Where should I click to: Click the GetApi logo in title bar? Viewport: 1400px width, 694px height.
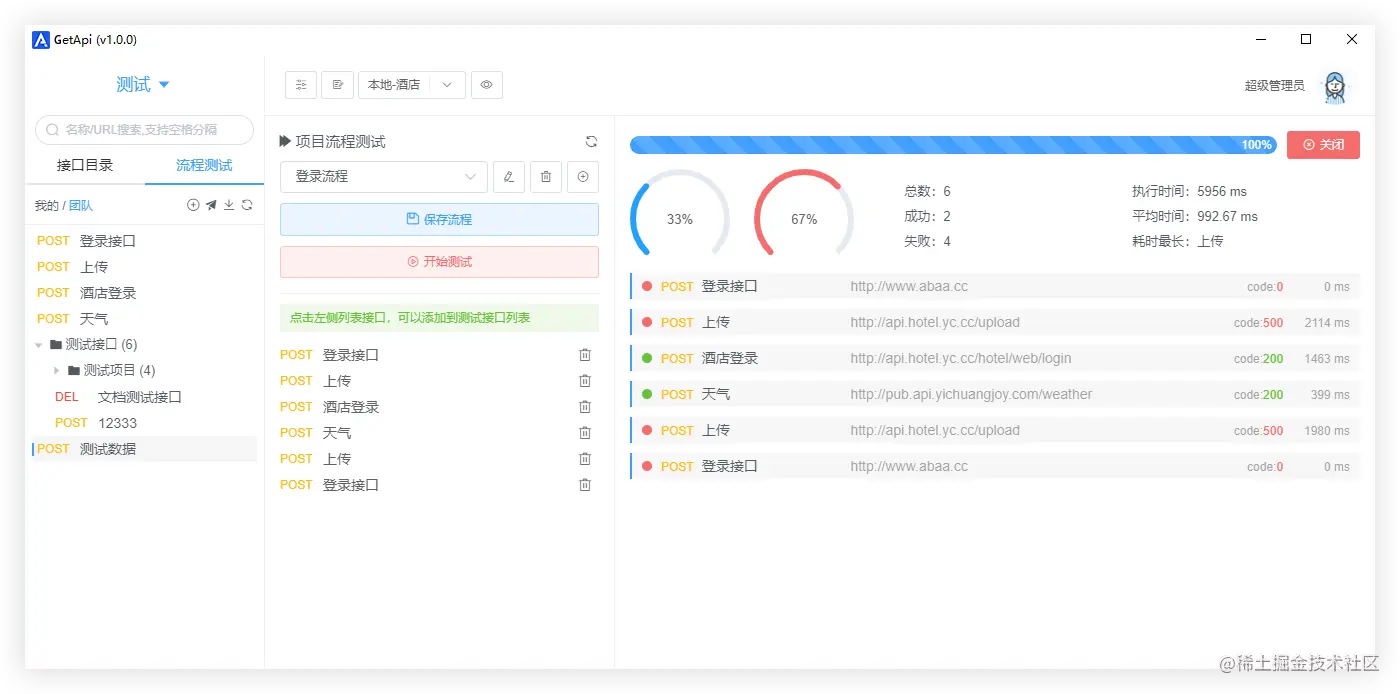tap(41, 40)
